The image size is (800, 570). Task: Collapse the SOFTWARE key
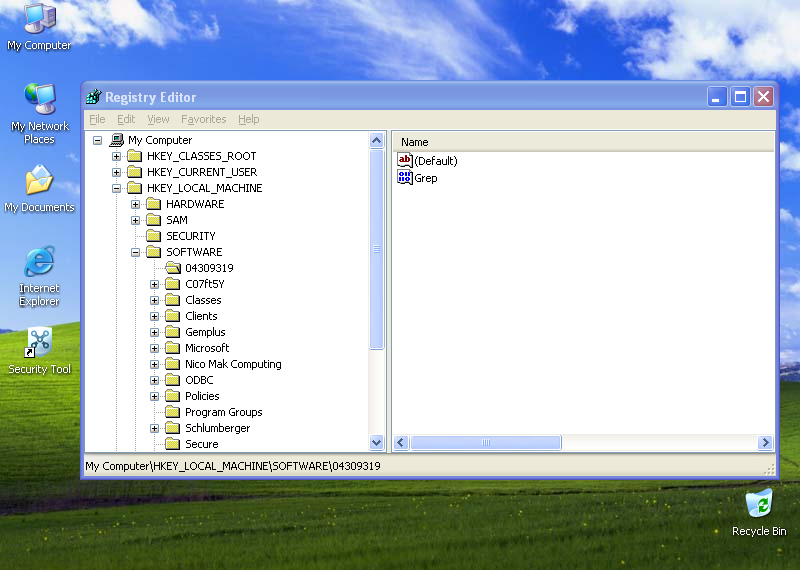pyautogui.click(x=135, y=252)
